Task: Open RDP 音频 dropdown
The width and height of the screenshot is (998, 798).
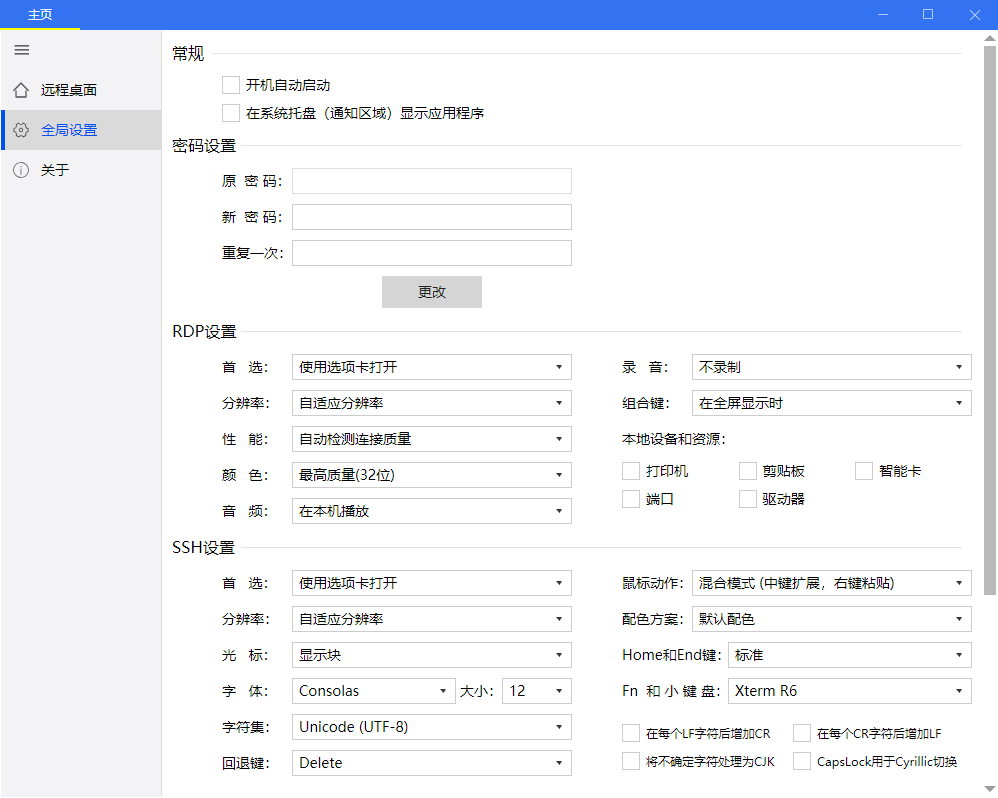Action: pyautogui.click(x=432, y=511)
